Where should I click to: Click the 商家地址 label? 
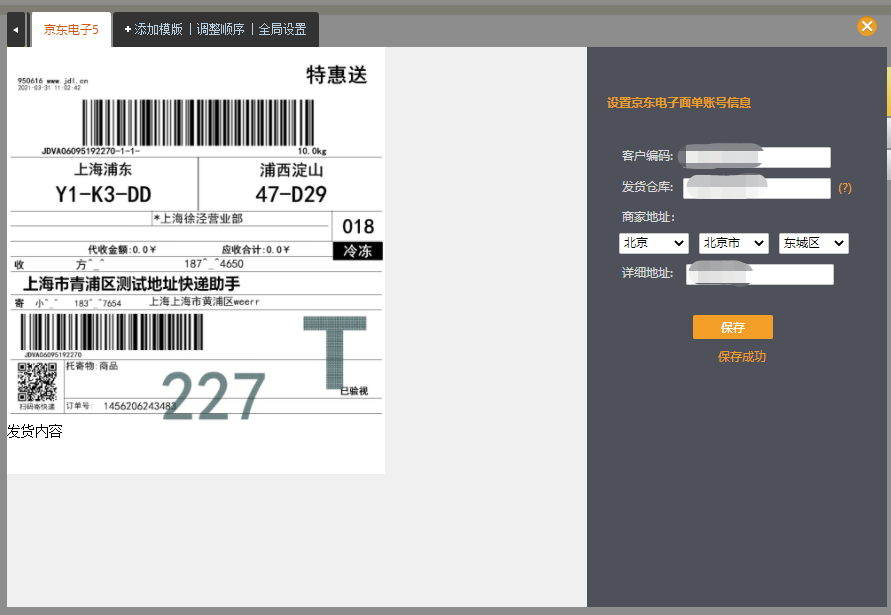click(x=648, y=217)
